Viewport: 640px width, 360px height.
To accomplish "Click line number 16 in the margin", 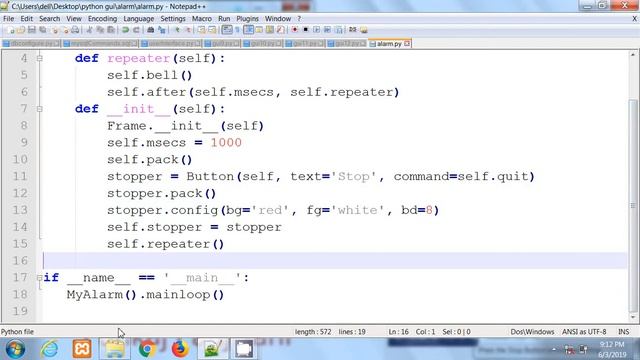I will pos(20,260).
